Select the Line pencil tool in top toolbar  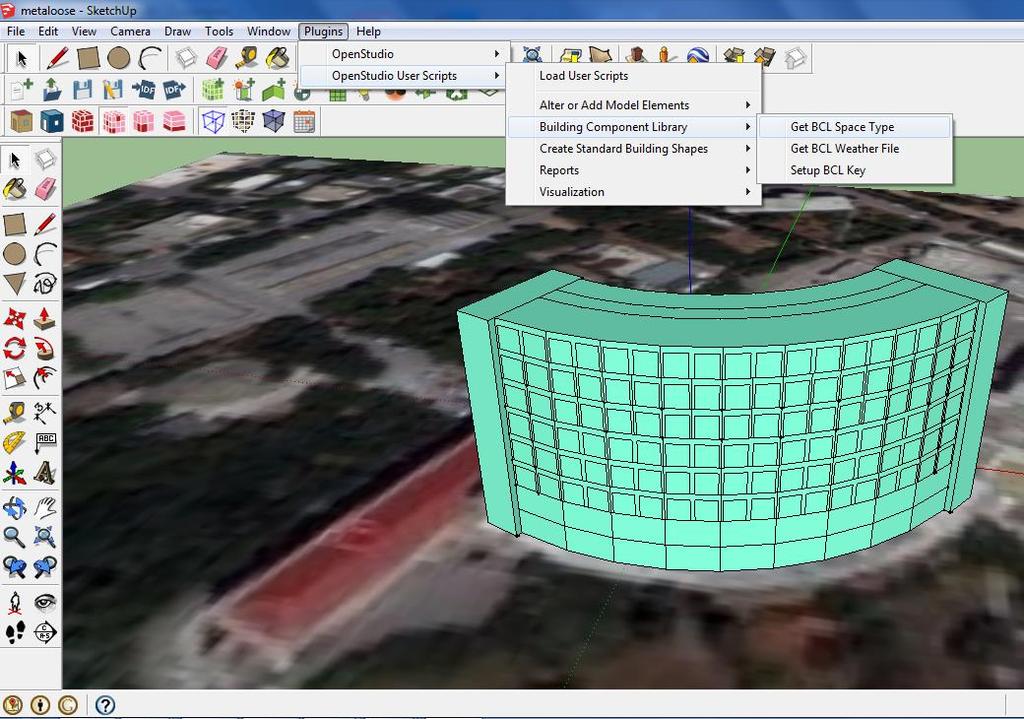(57, 57)
